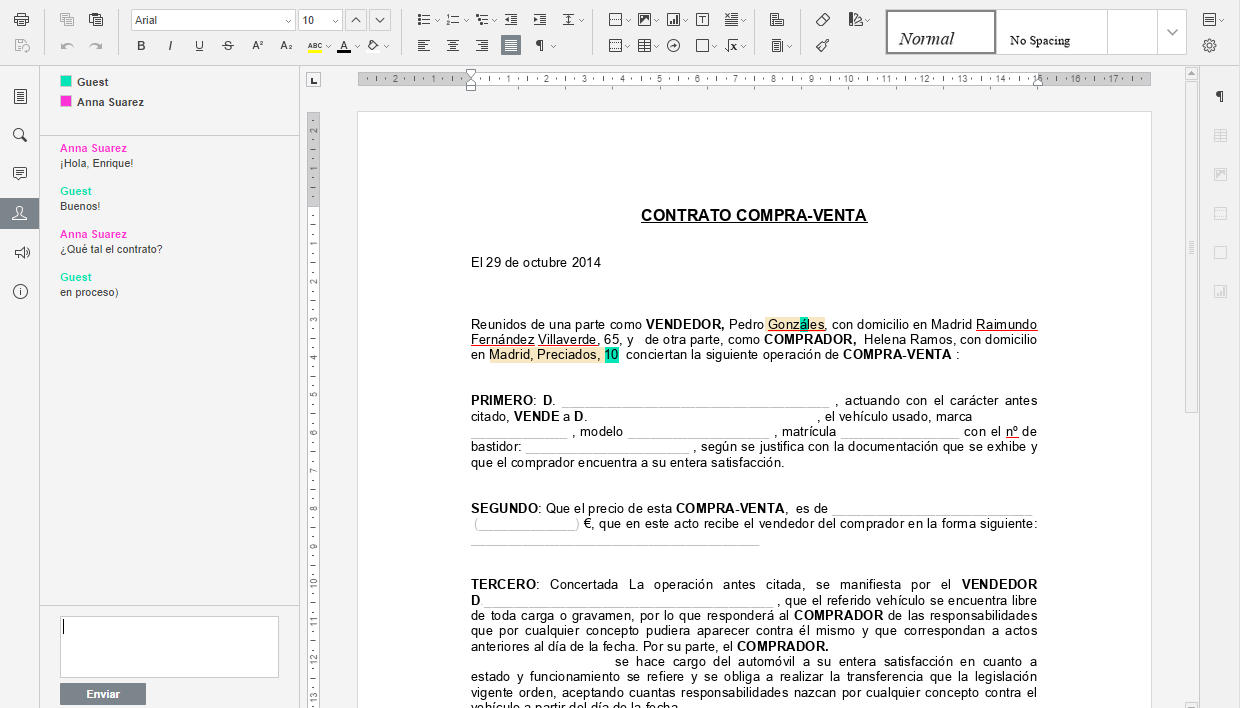The width and height of the screenshot is (1240, 708).
Task: Open the Comments sidebar icon
Action: pos(20,174)
